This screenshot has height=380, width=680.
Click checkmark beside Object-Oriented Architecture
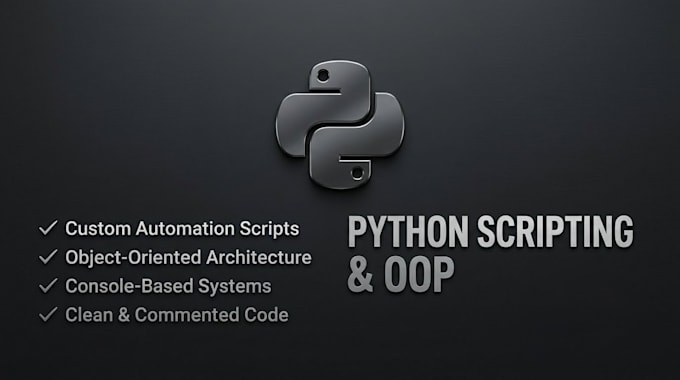(x=48, y=256)
